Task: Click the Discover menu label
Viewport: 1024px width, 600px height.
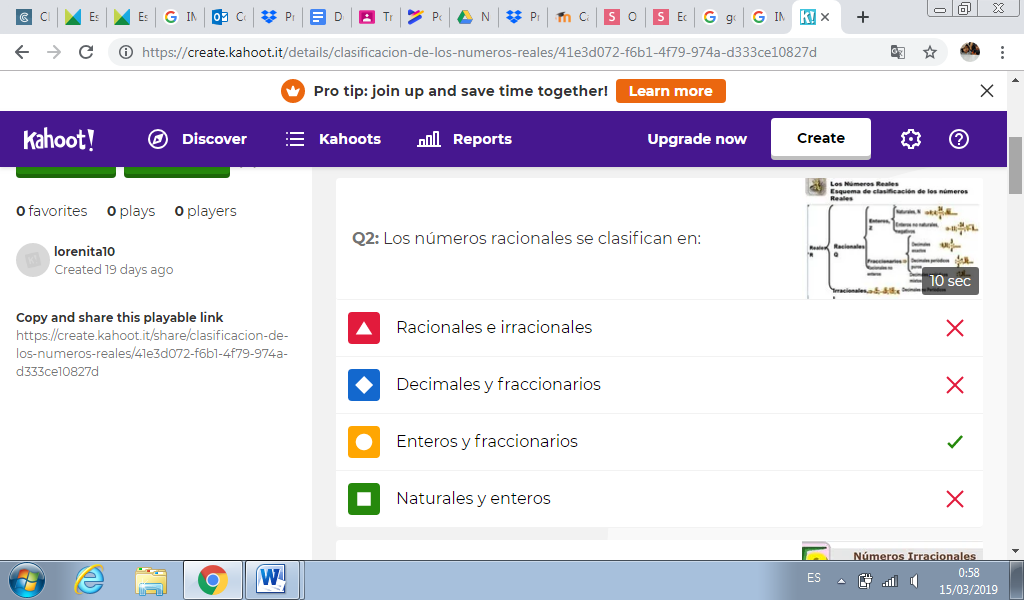Action: point(214,139)
